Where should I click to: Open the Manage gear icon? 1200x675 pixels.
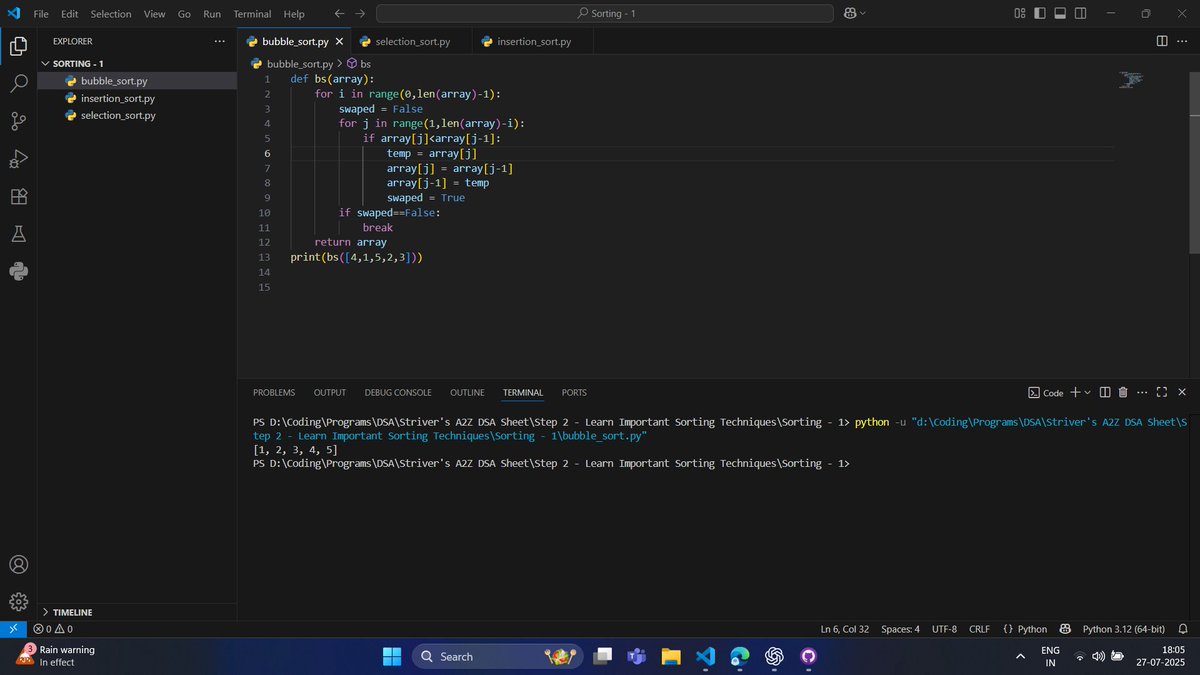[x=18, y=601]
